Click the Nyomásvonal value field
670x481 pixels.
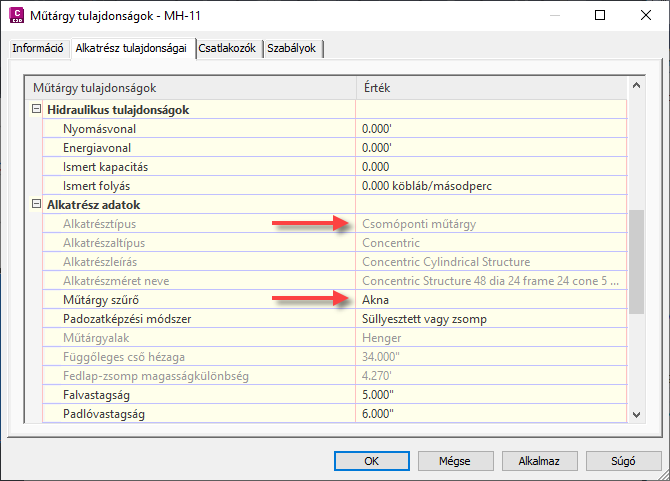(490, 129)
